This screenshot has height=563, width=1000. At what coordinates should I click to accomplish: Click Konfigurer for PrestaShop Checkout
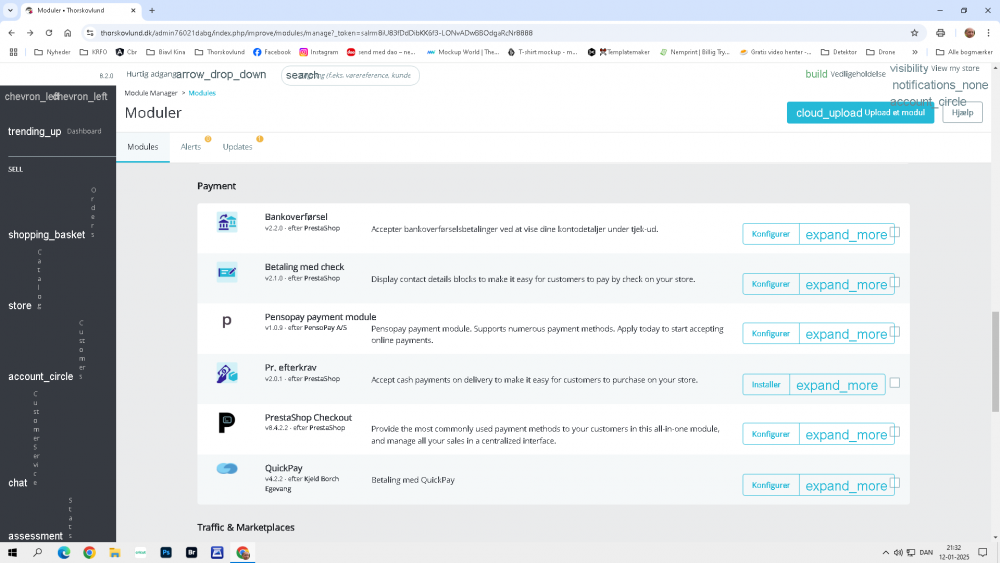click(770, 434)
